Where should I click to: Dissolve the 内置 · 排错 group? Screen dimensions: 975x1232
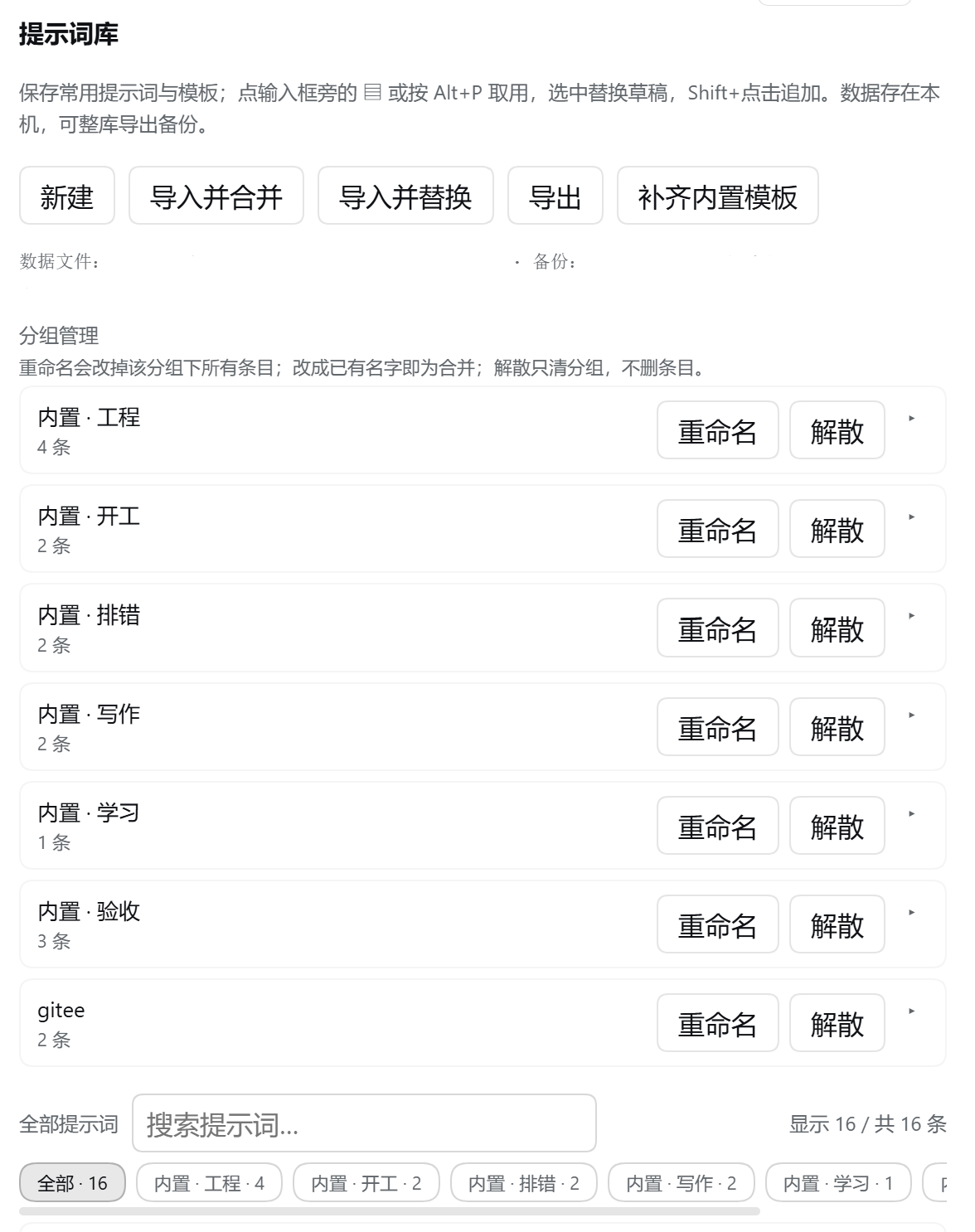point(837,628)
